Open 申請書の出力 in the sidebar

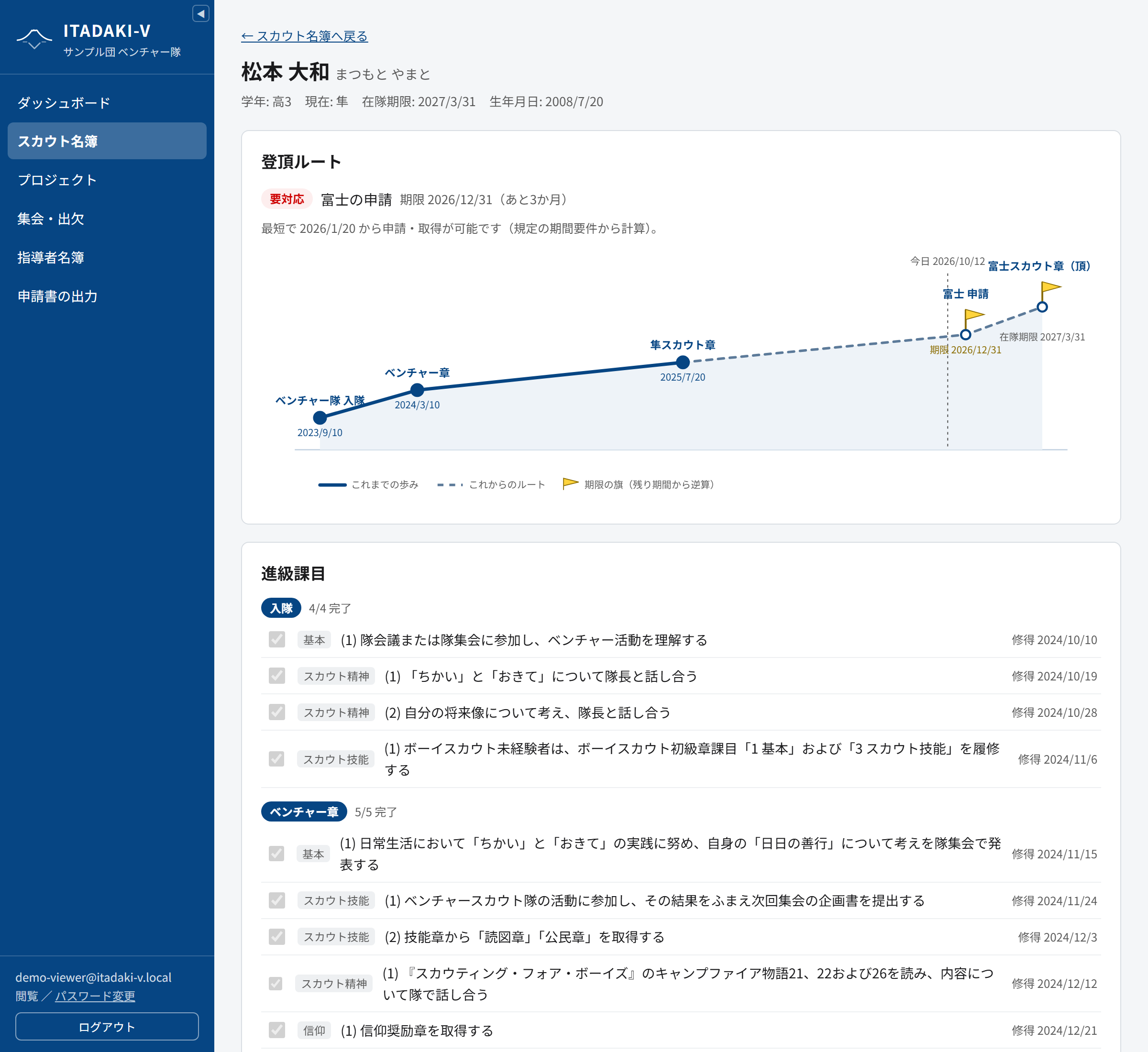(x=107, y=296)
